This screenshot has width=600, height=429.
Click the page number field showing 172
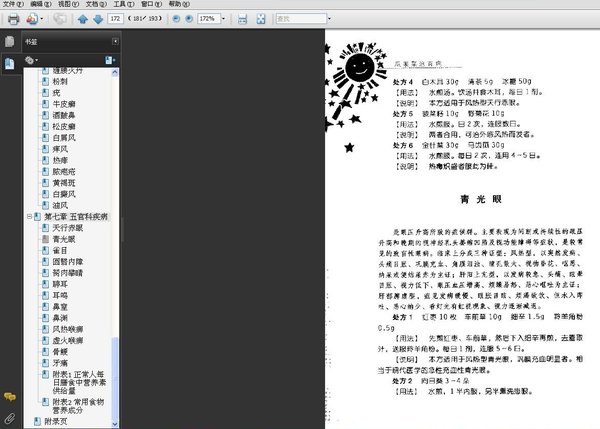pos(116,18)
